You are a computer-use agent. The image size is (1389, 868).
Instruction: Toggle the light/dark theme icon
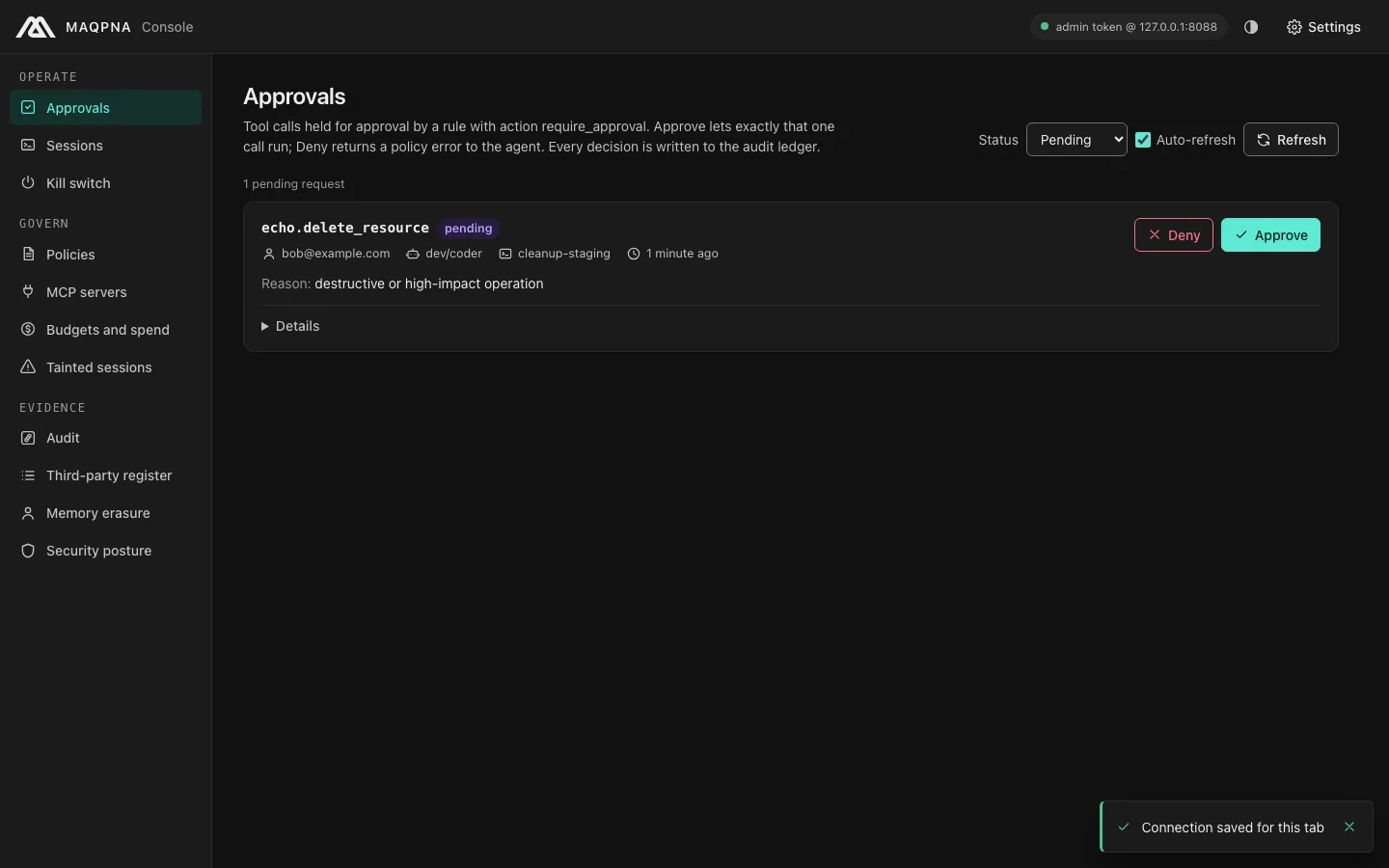point(1251,27)
